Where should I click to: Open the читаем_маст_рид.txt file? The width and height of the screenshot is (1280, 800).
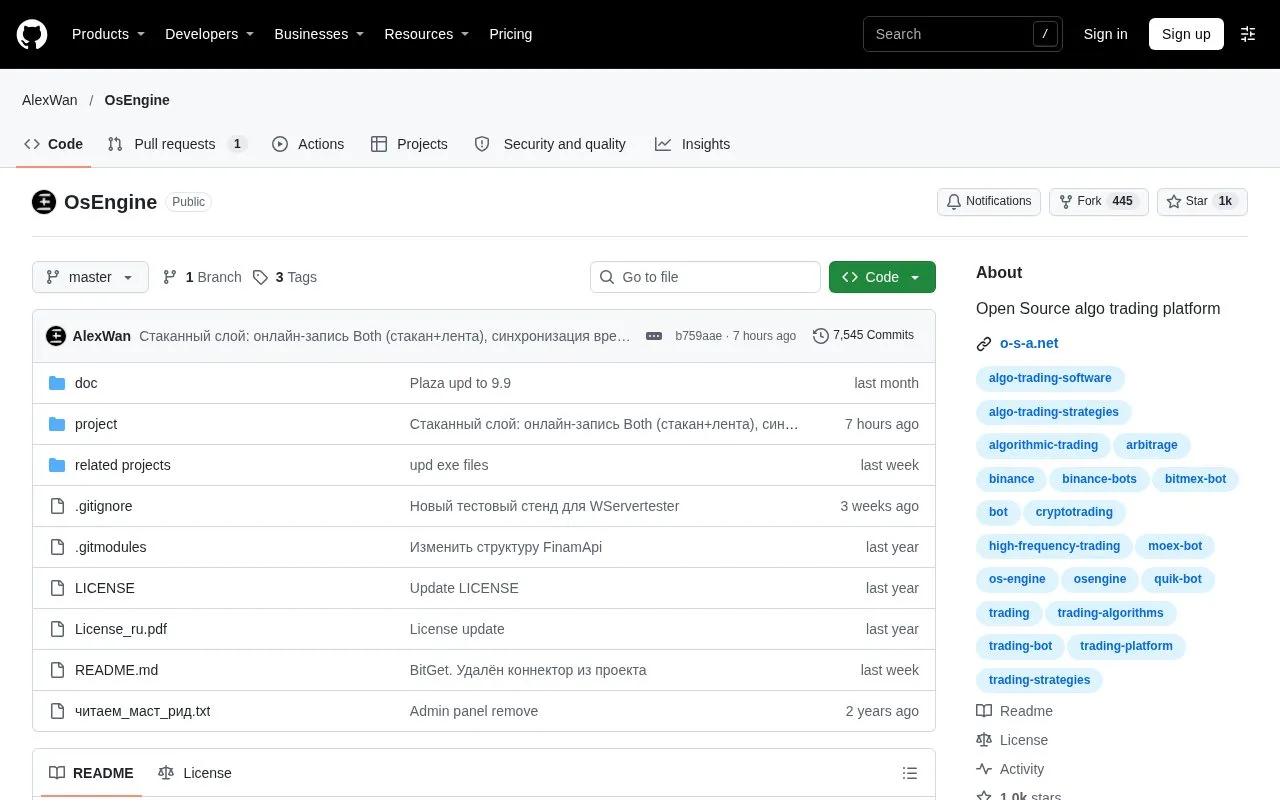pos(142,711)
